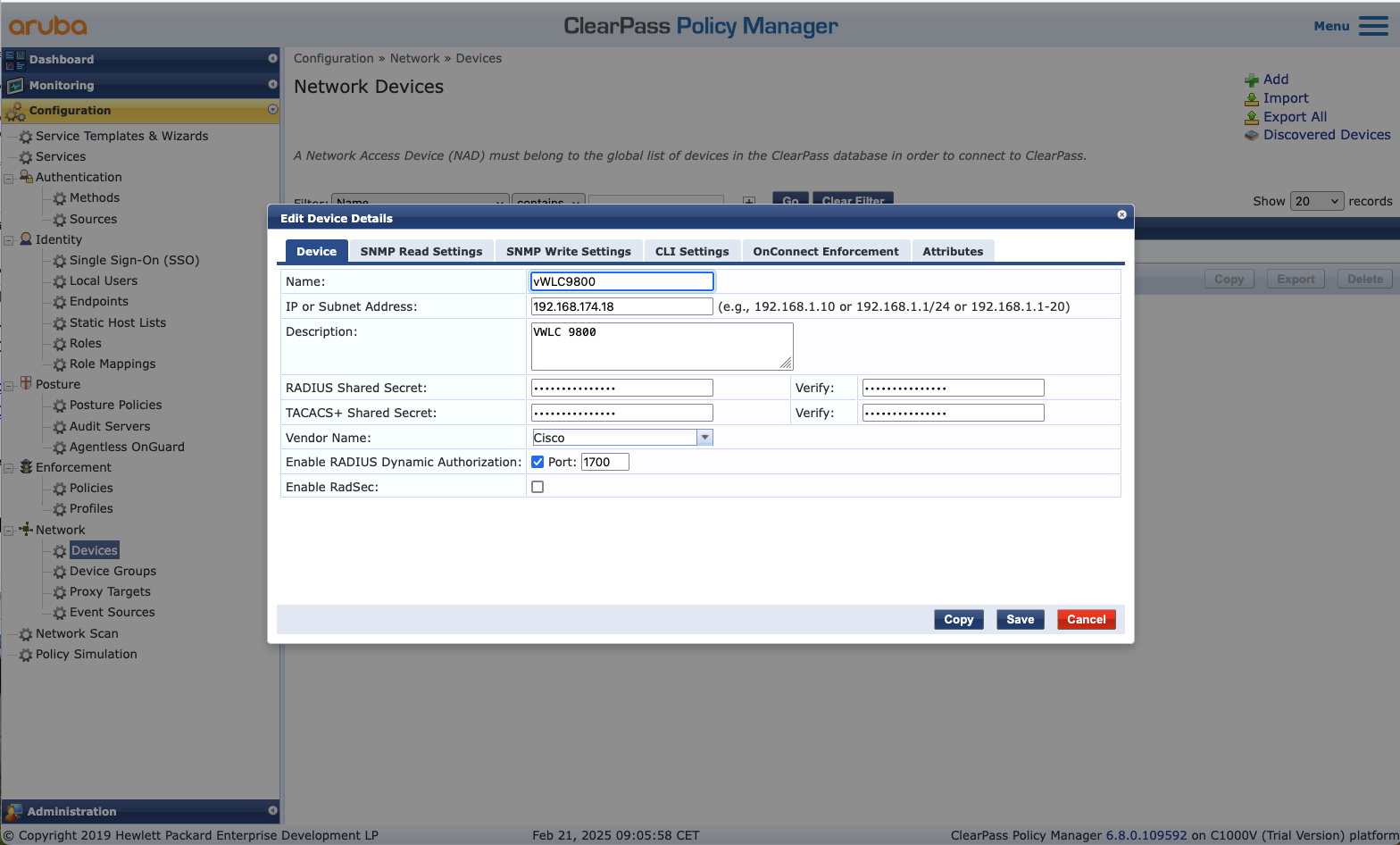Image resolution: width=1400 pixels, height=845 pixels.
Task: Click the Discovered Devices icon
Action: [x=1252, y=135]
